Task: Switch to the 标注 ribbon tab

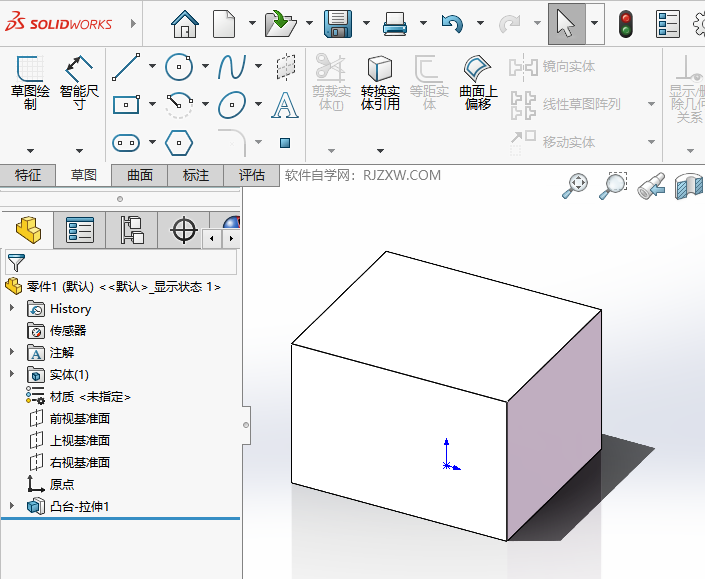Action: click(x=196, y=175)
